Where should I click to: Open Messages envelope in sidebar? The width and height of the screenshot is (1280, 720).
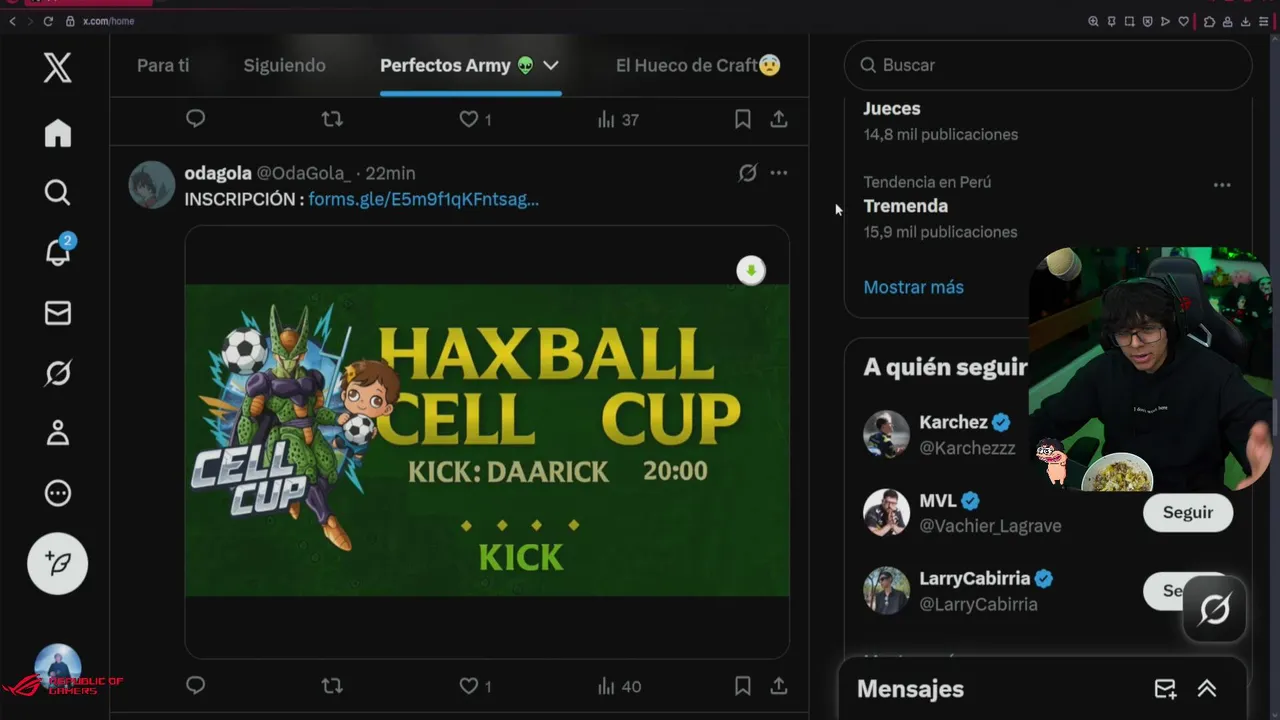point(58,313)
